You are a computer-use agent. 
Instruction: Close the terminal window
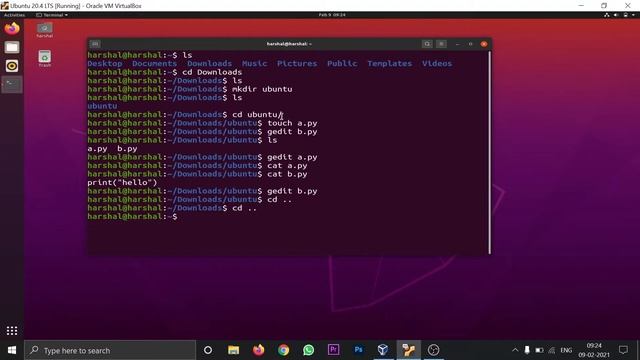(484, 44)
